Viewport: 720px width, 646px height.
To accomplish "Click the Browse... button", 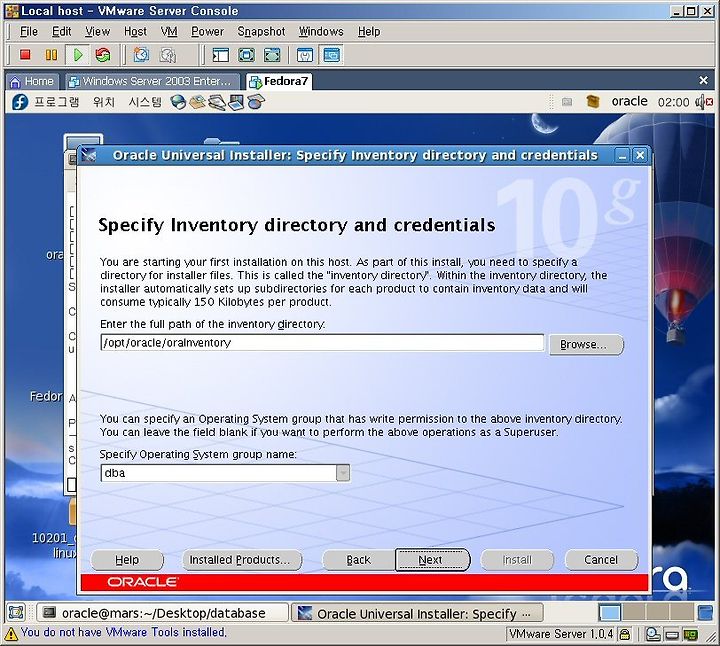I will coord(586,344).
